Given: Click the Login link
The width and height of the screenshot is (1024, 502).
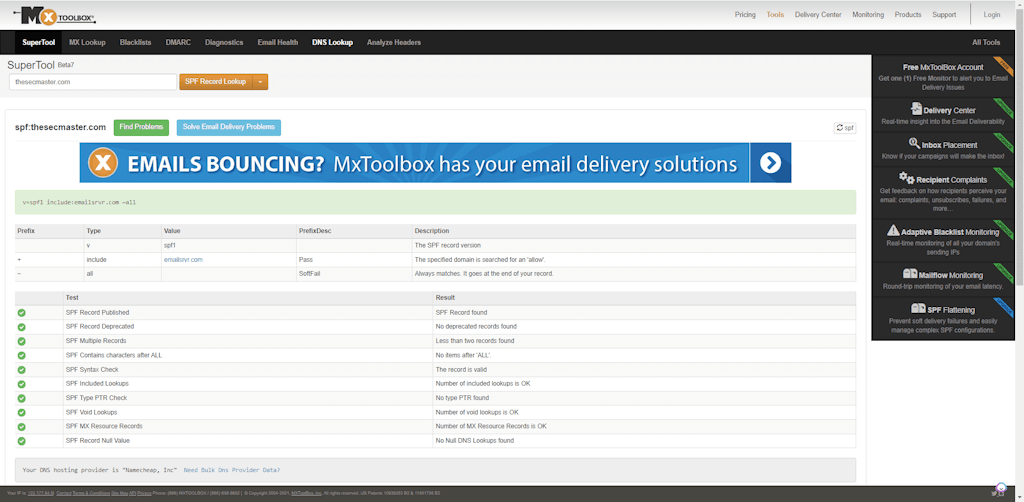Looking at the screenshot, I should point(991,14).
